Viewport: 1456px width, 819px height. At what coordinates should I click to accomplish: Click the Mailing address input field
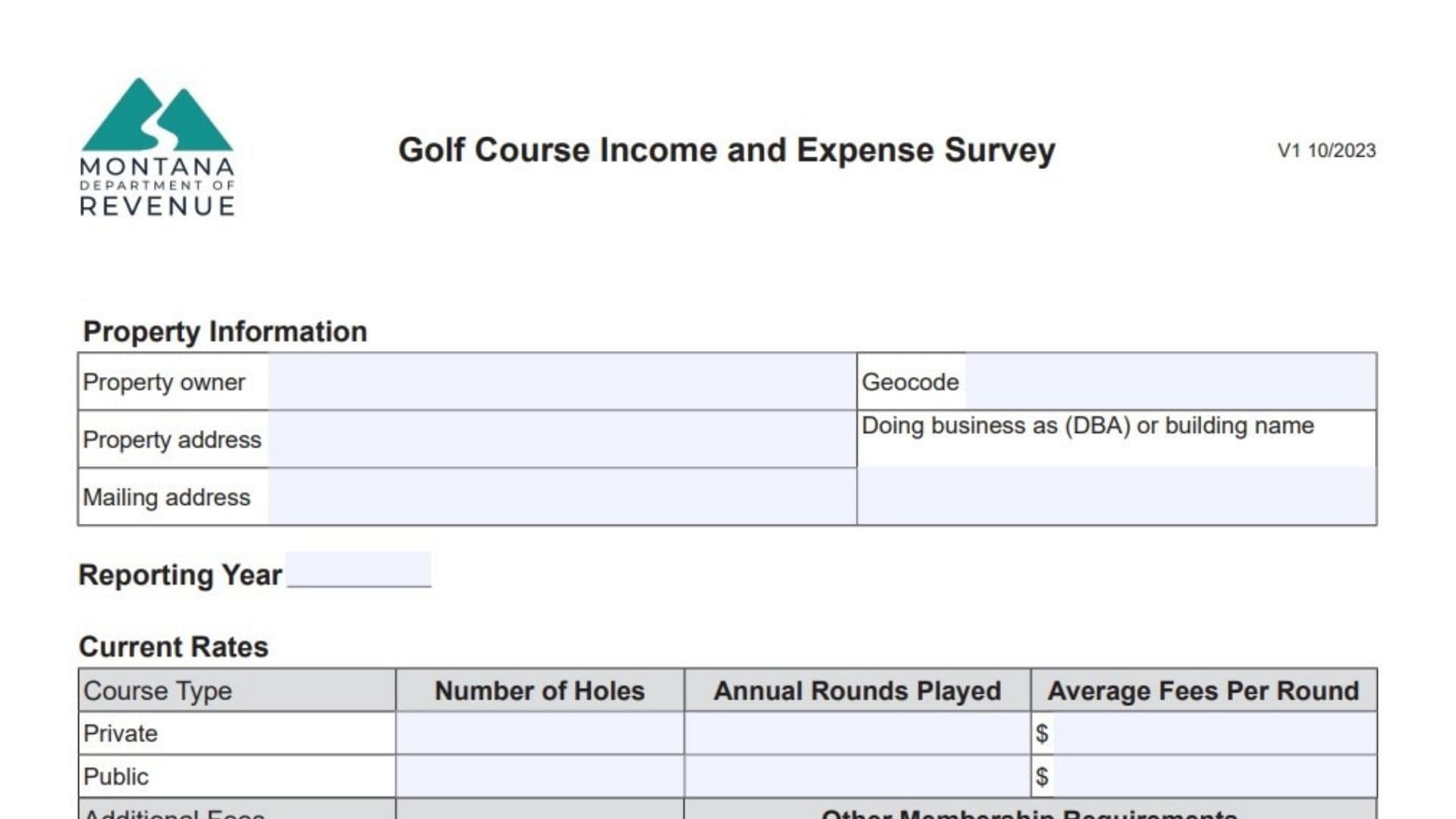click(561, 497)
